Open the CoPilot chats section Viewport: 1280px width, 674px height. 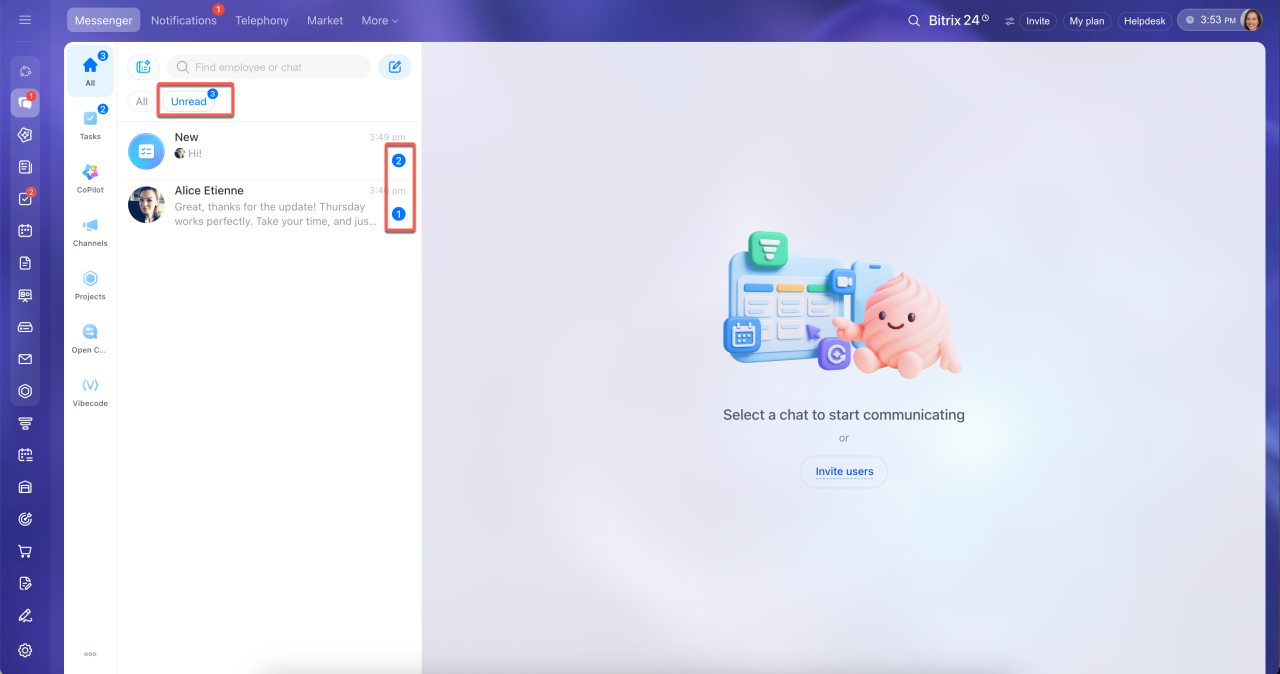(x=90, y=177)
